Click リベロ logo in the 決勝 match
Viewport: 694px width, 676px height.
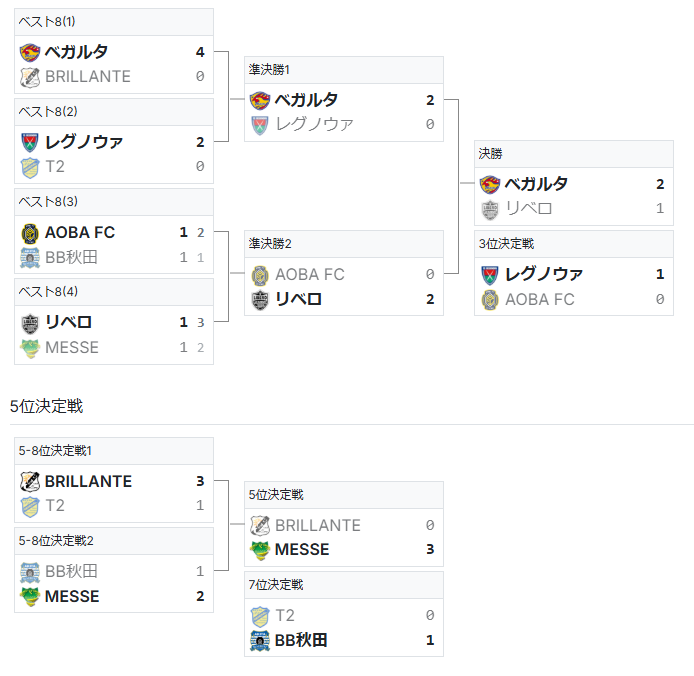coord(490,209)
